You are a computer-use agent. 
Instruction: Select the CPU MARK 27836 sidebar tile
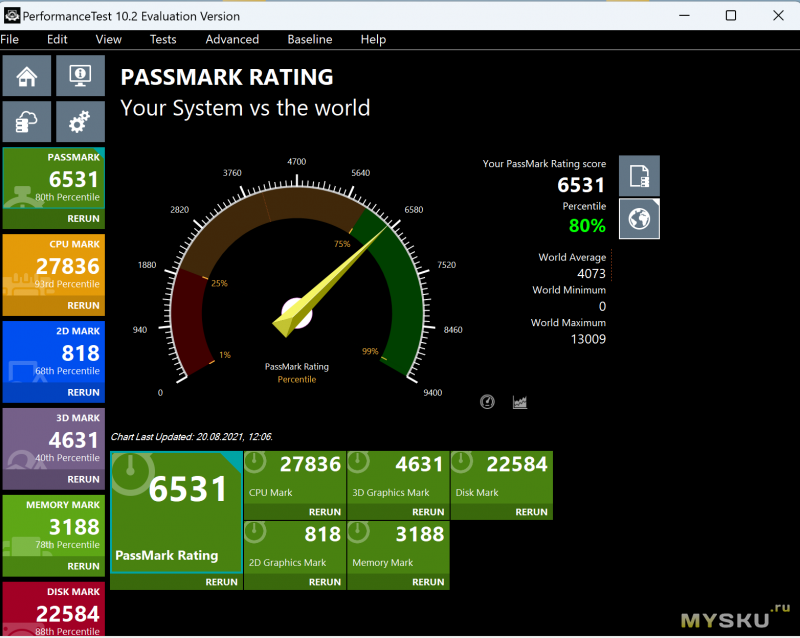pos(54,265)
